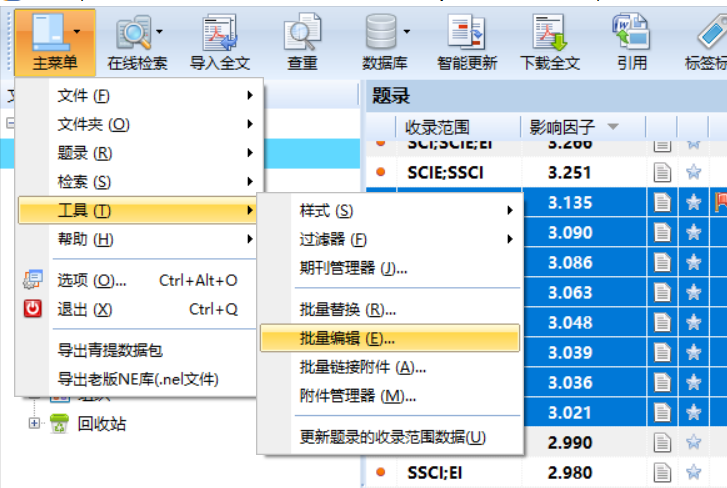Toggle star on the 3.251 row
This screenshot has width=727, height=488.
tap(694, 172)
